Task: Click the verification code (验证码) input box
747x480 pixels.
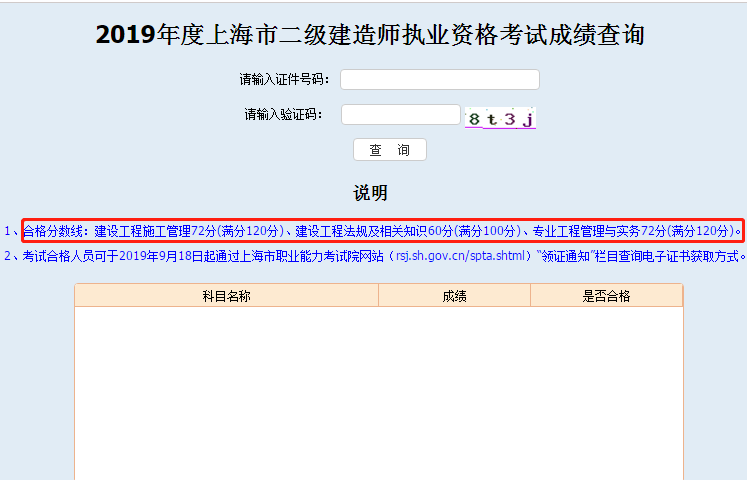Action: (400, 115)
